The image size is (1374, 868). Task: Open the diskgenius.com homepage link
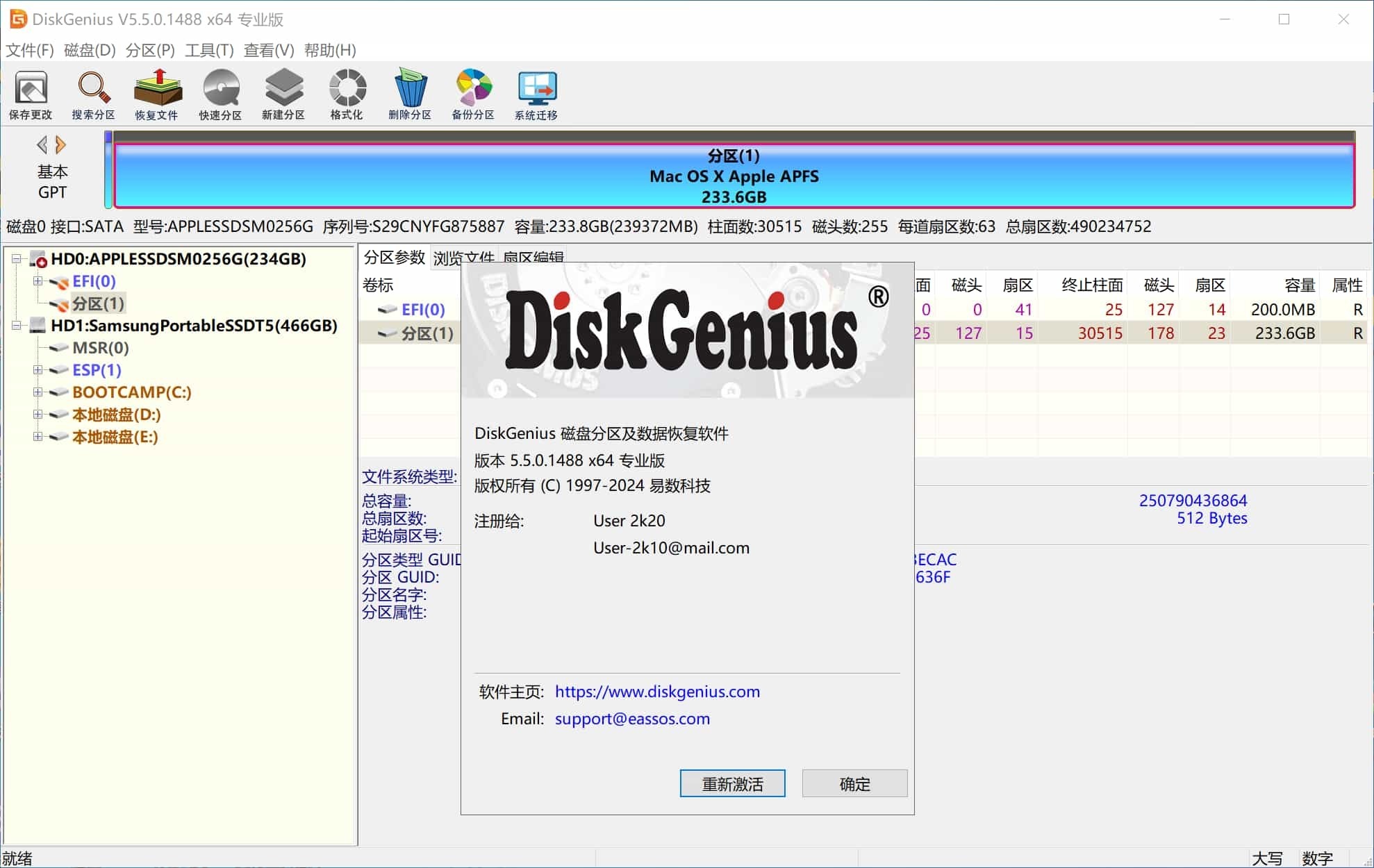pos(657,692)
